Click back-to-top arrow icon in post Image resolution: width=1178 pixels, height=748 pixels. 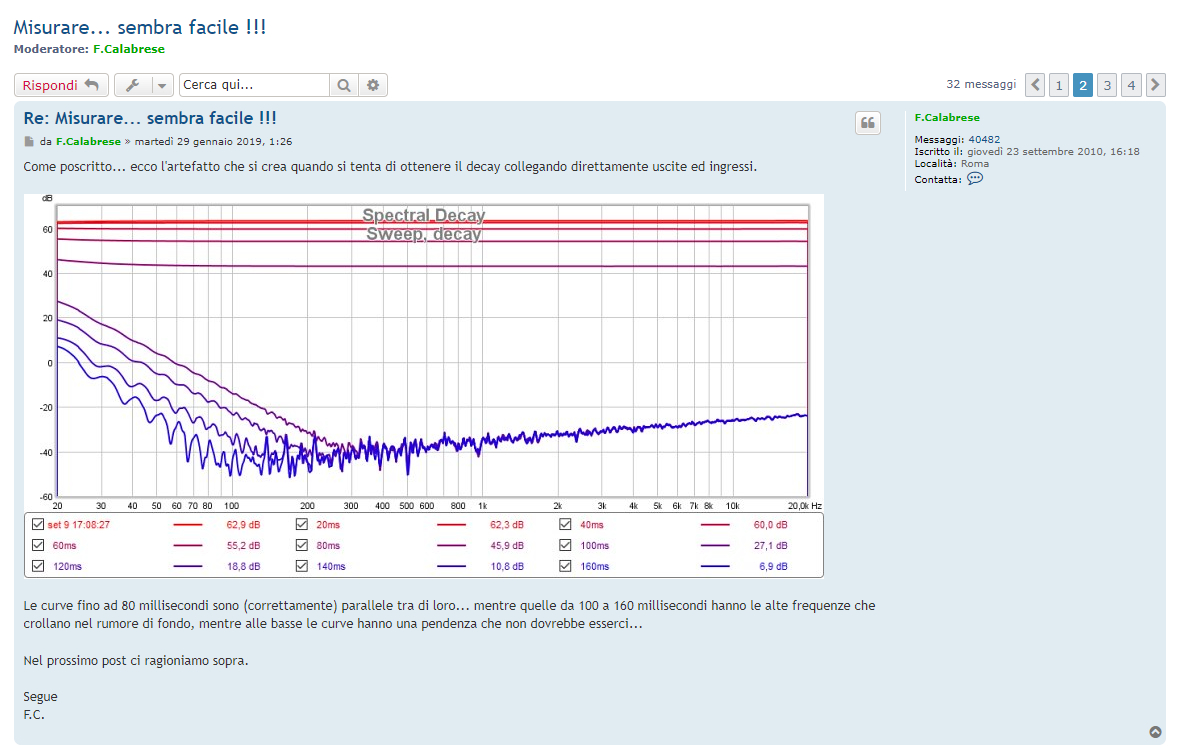tap(1155, 731)
